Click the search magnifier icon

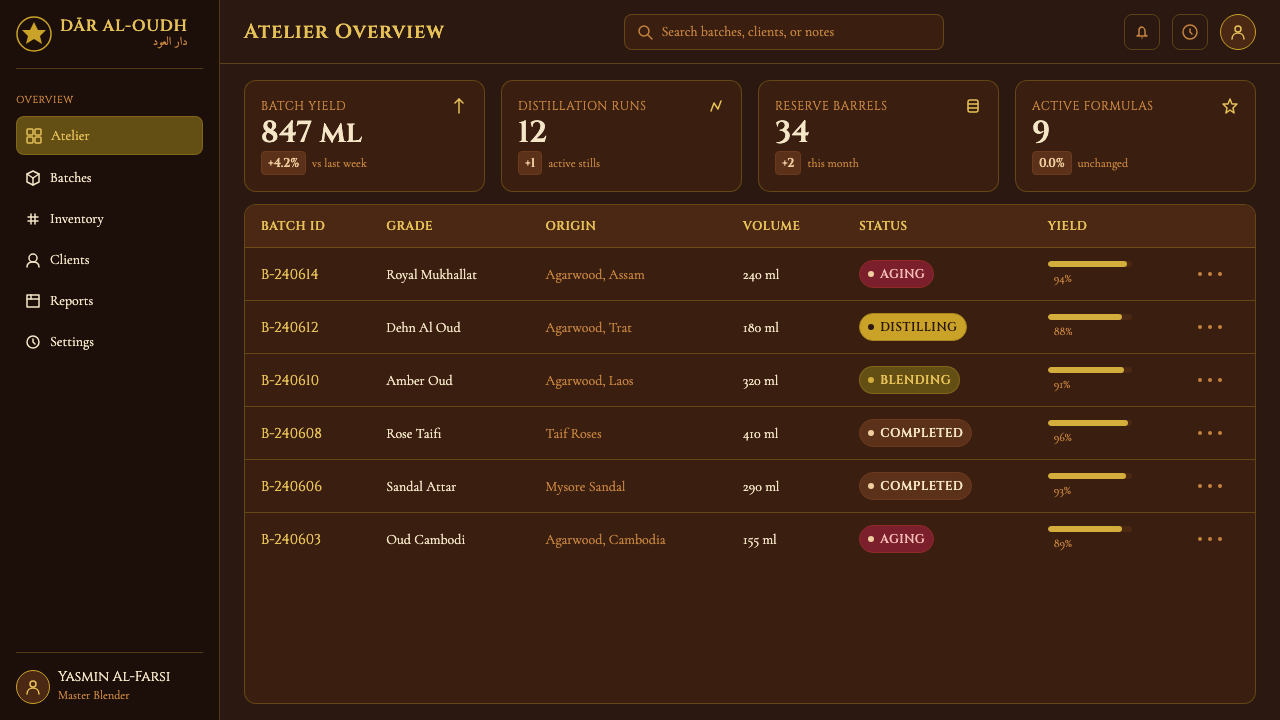(x=645, y=32)
